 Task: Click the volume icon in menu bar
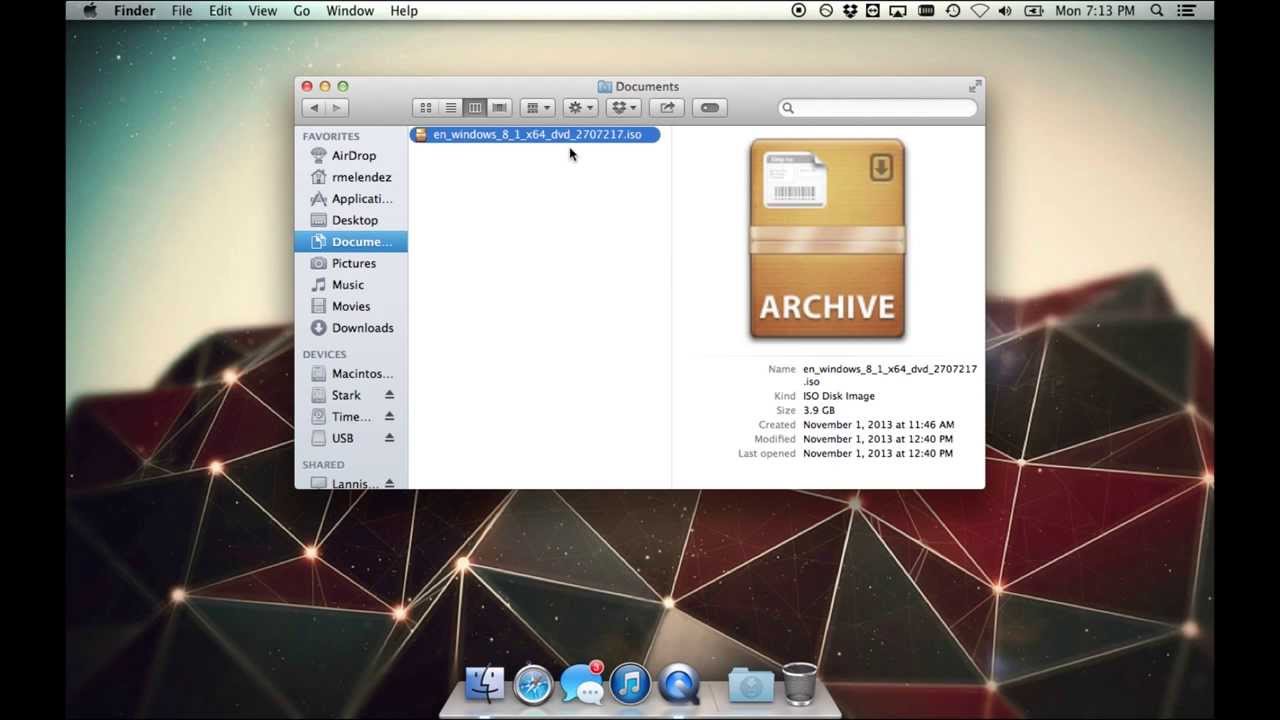point(1005,11)
